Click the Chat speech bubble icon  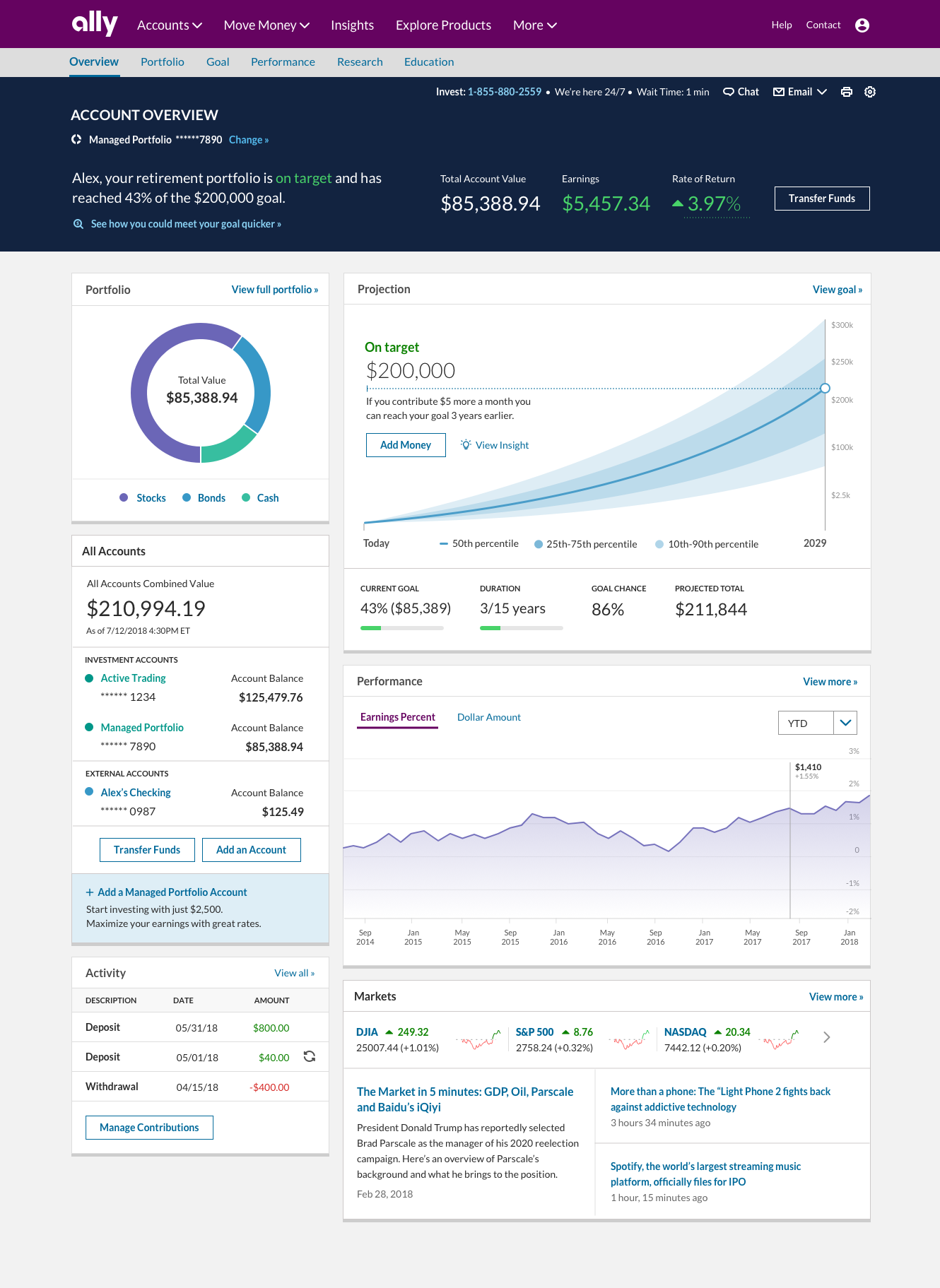coord(728,92)
